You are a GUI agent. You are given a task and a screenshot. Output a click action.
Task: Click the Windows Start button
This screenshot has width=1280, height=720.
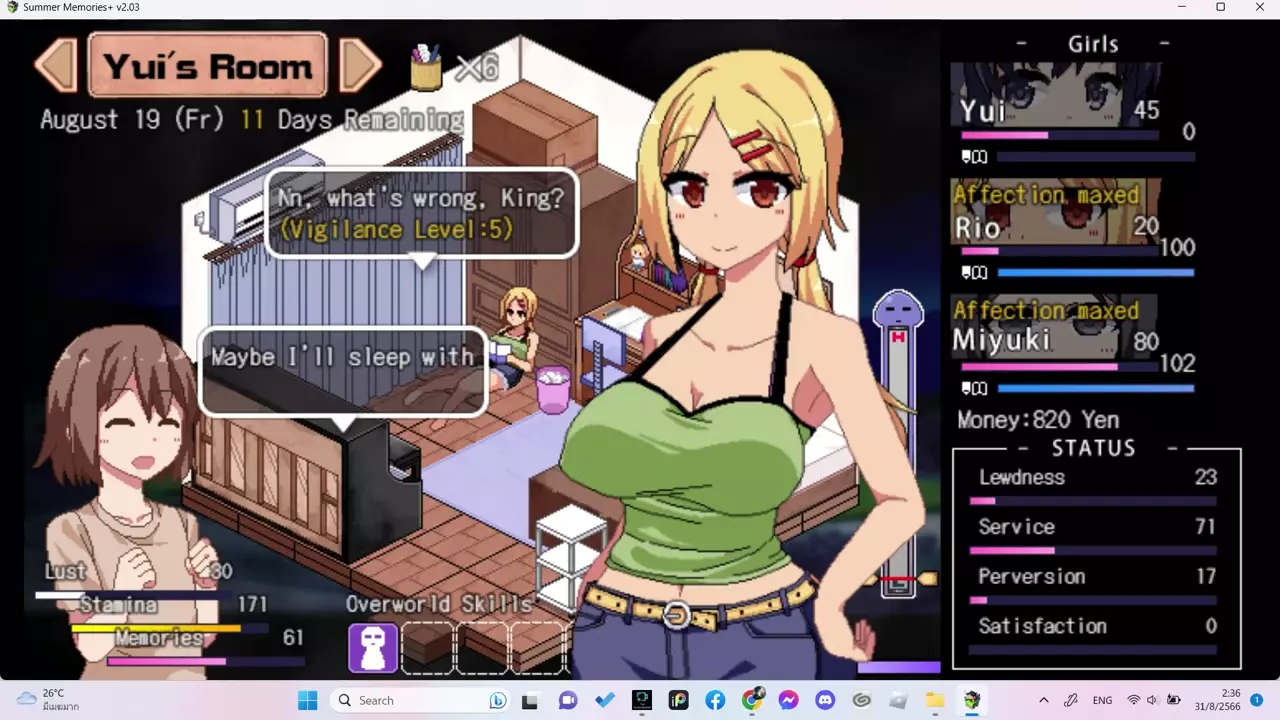(x=307, y=700)
